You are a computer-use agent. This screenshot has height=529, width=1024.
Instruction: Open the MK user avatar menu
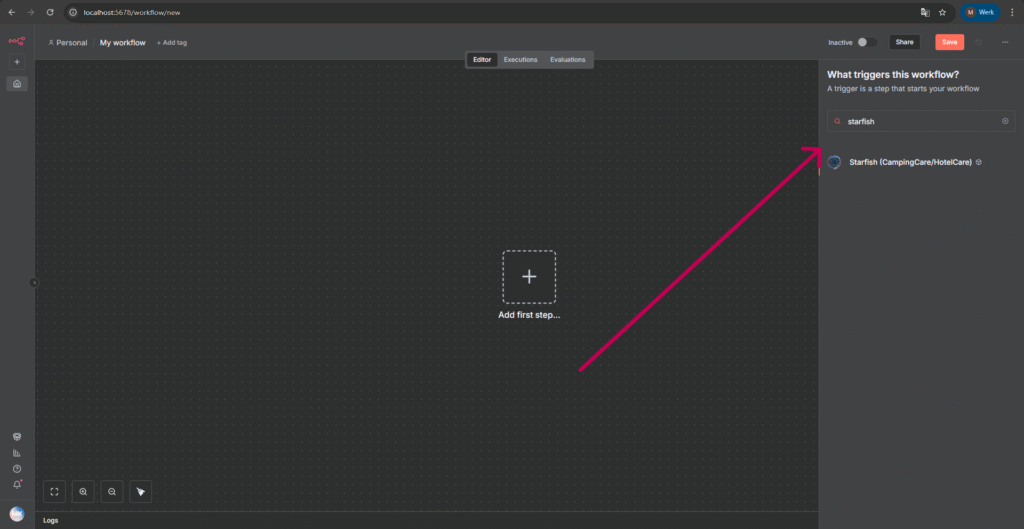click(x=17, y=513)
